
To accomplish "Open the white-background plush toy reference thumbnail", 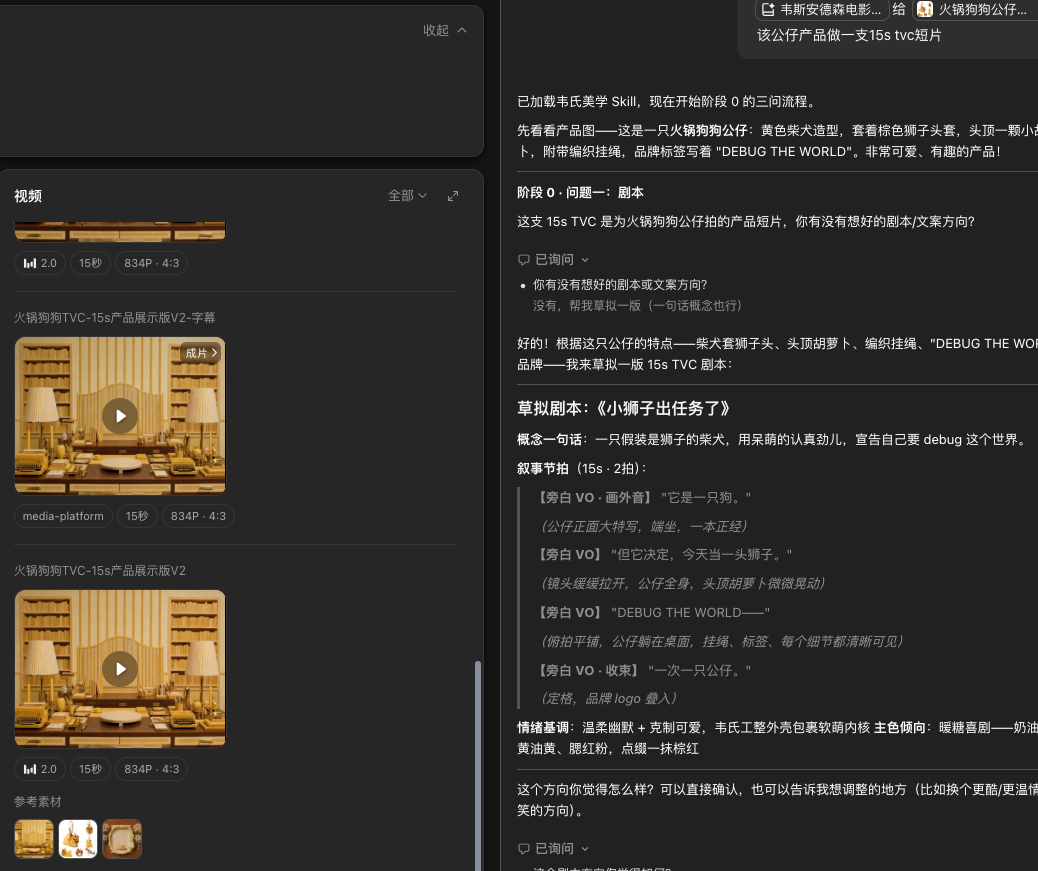I will tap(78, 839).
